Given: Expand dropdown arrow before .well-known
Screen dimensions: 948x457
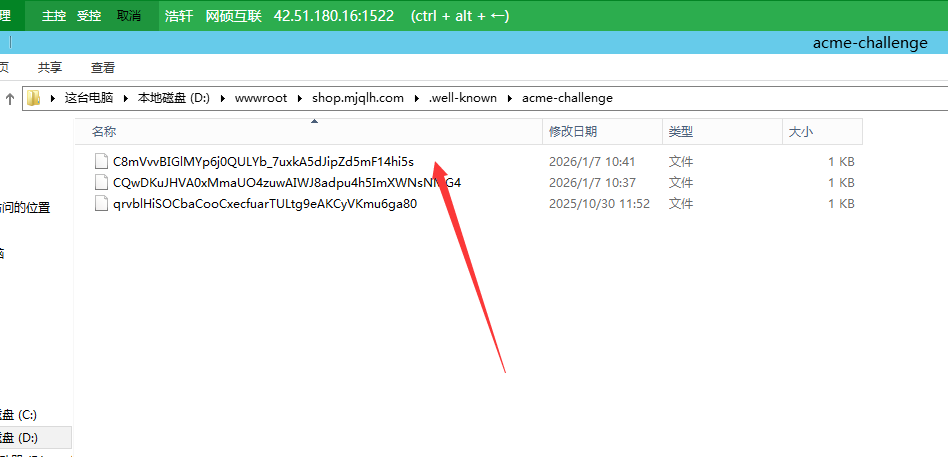Looking at the screenshot, I should coord(417,98).
